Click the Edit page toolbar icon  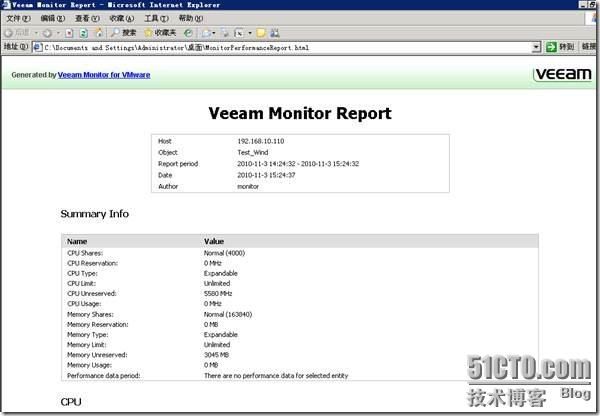(239, 33)
